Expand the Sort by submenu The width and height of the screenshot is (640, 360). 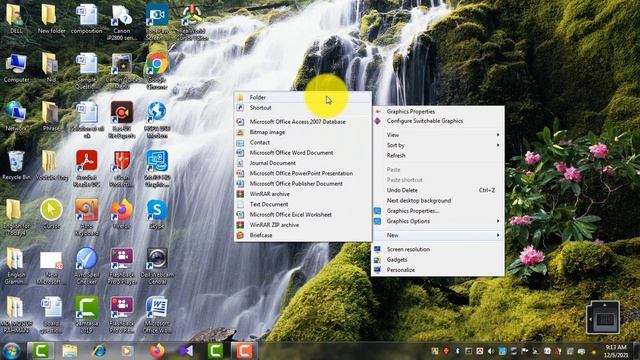tap(438, 145)
